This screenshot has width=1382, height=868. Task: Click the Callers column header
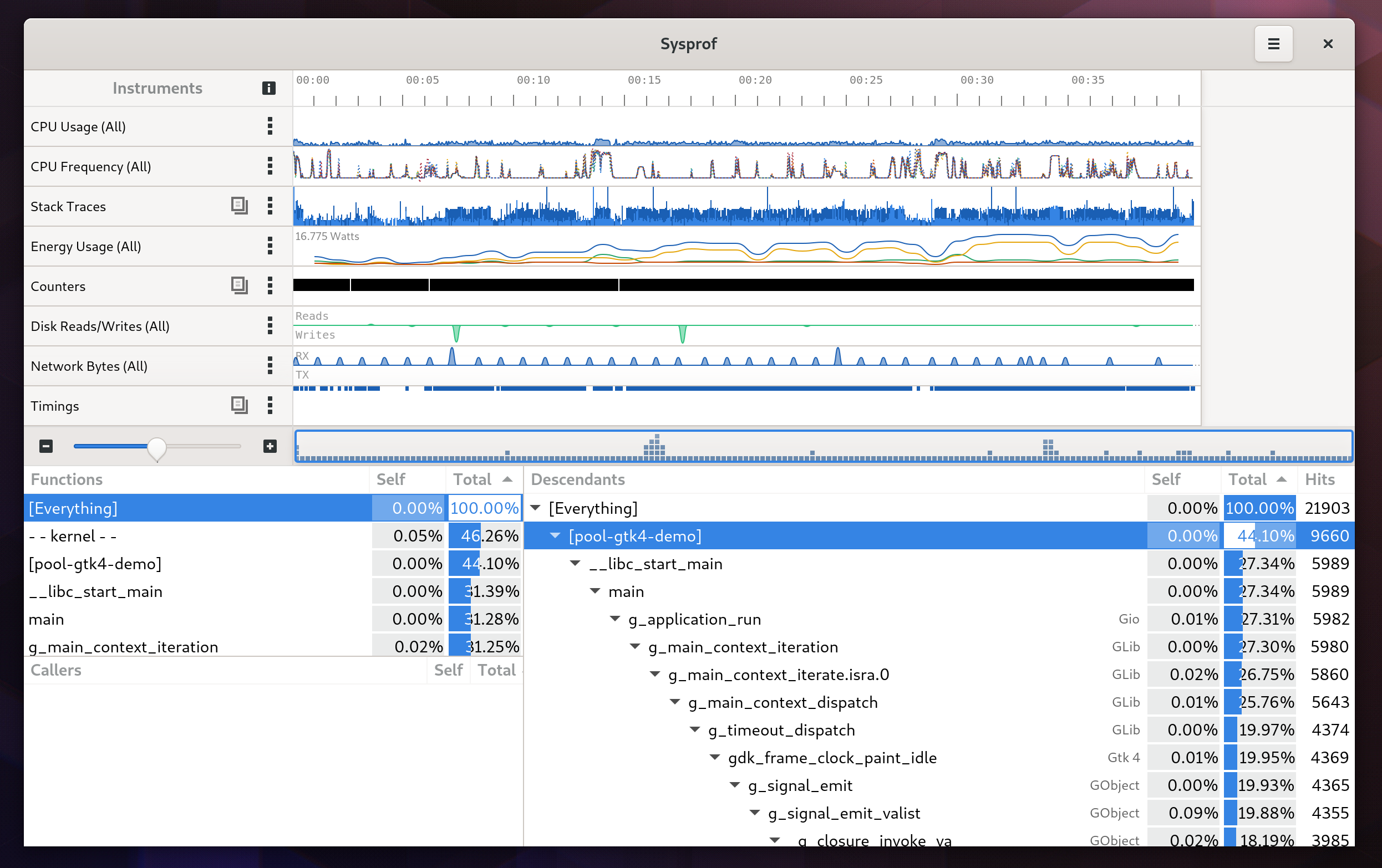(x=226, y=670)
